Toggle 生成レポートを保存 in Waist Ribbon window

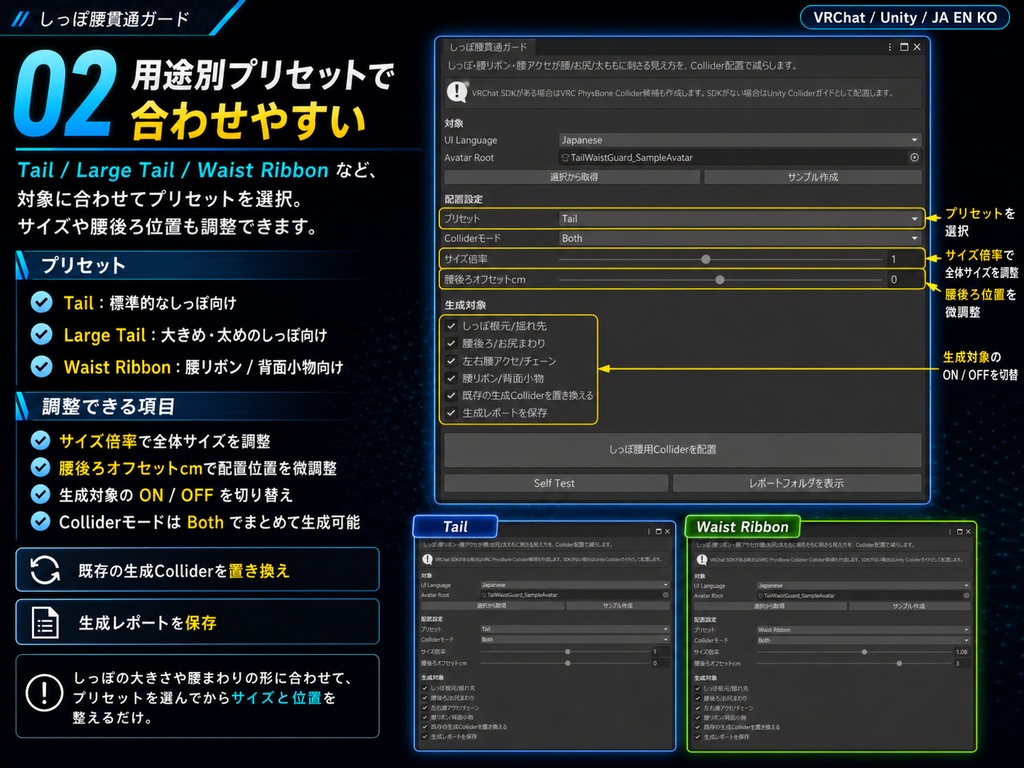[697, 737]
